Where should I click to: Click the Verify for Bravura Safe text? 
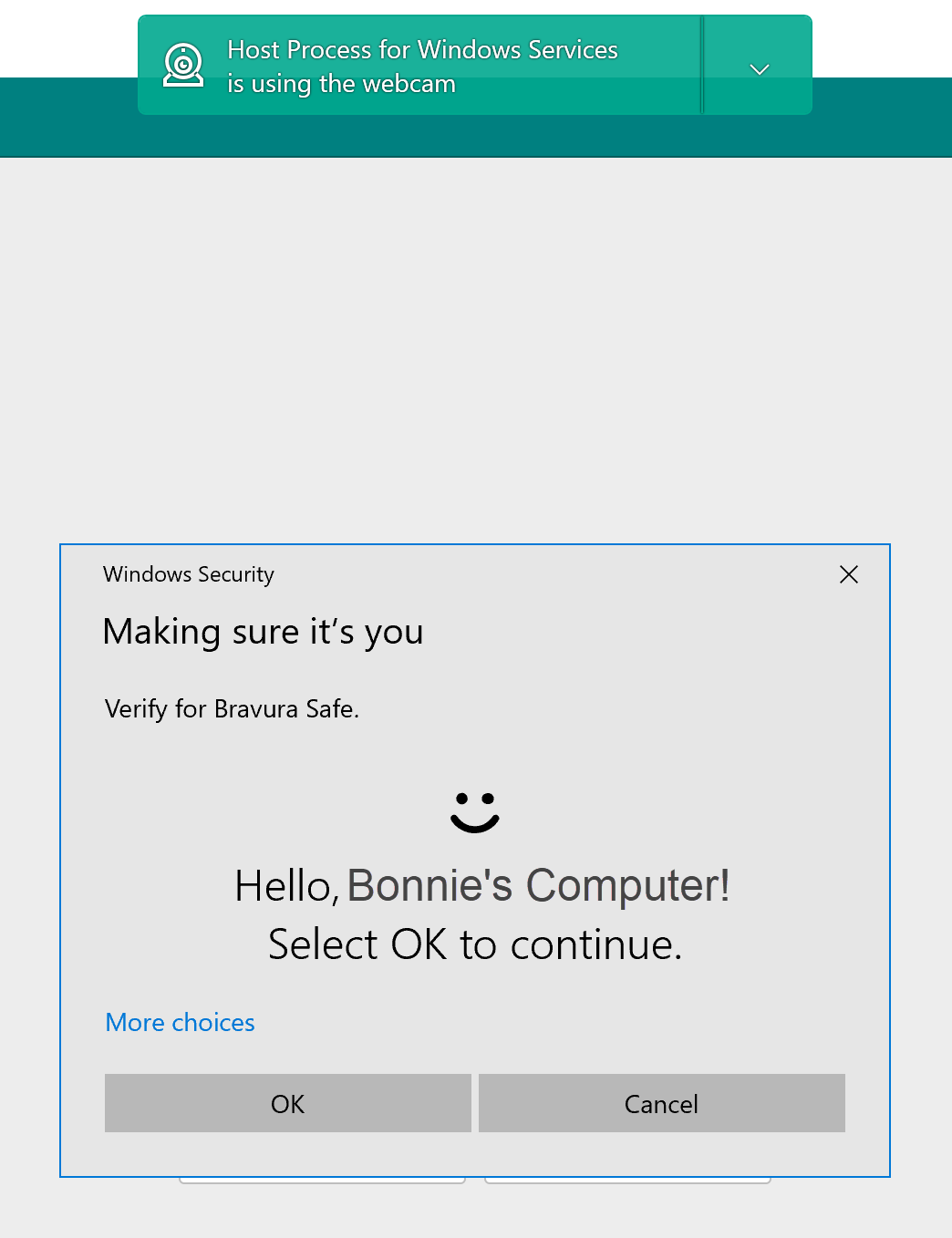(232, 708)
